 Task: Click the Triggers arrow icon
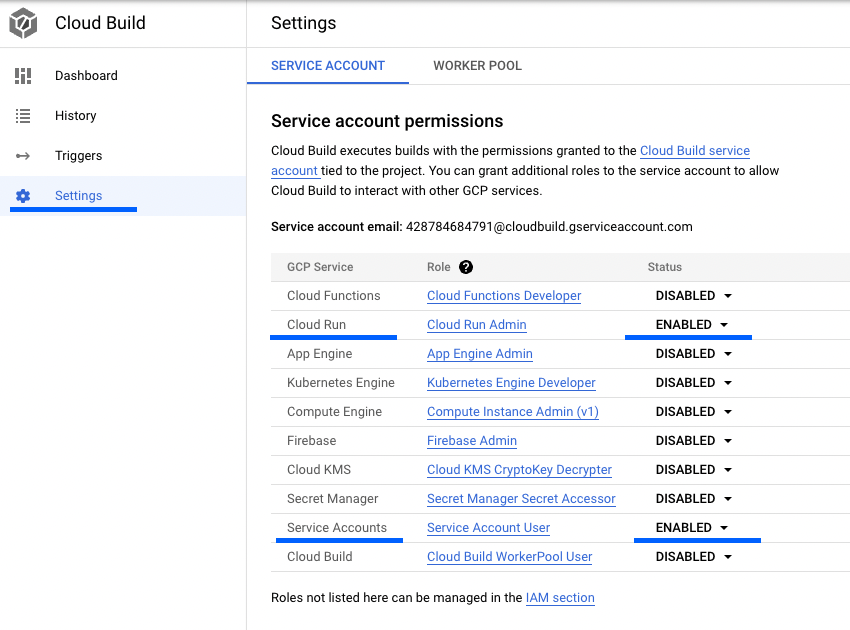point(23,156)
